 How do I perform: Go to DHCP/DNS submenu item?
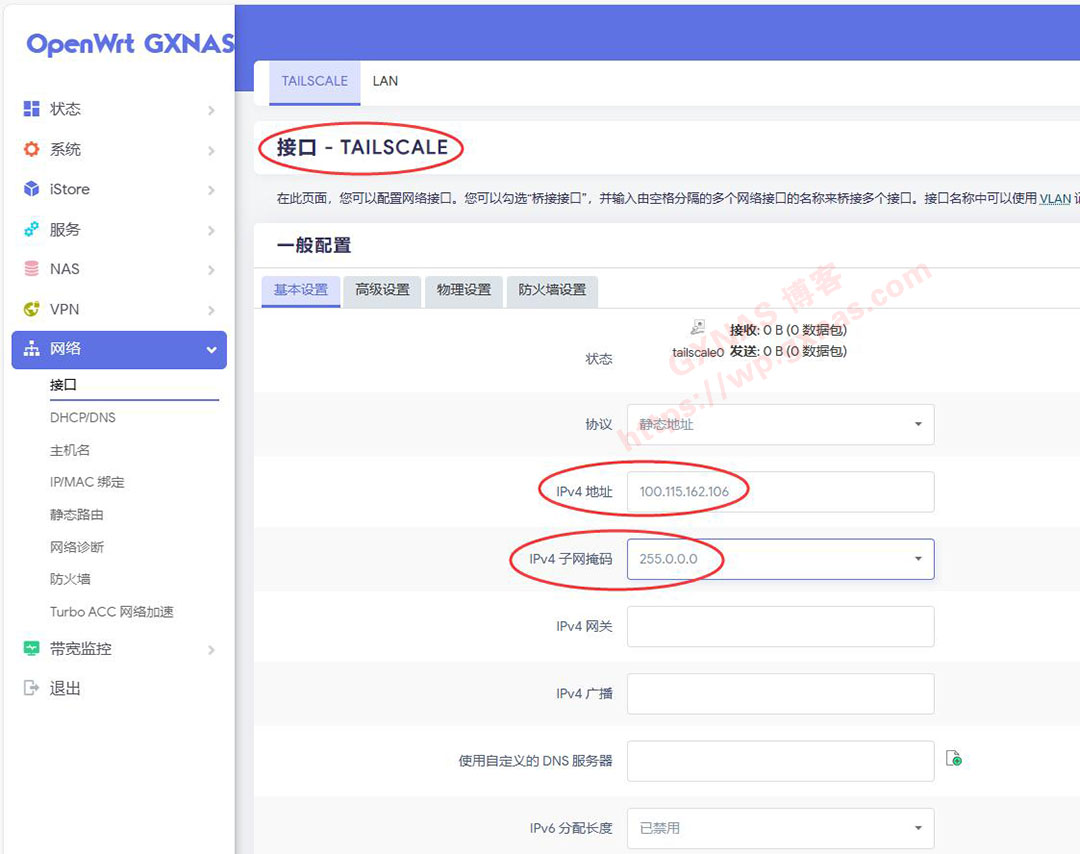click(83, 417)
